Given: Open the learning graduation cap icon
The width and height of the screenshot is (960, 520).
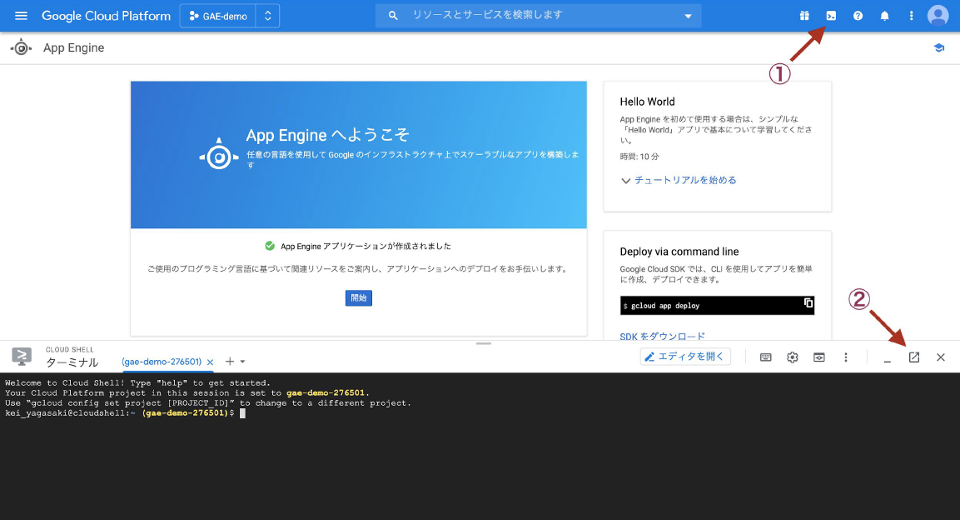Looking at the screenshot, I should click(x=939, y=48).
